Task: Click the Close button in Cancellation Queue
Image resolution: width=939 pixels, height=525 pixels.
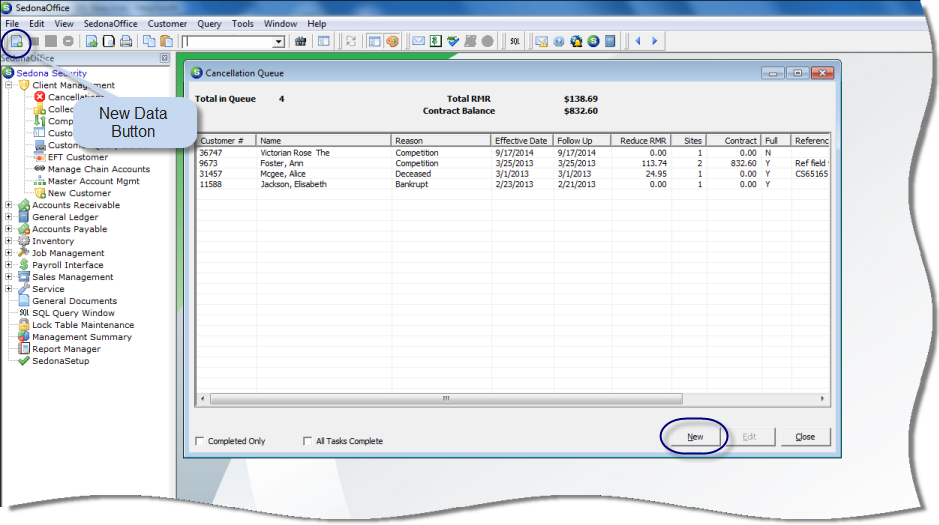Action: click(x=805, y=437)
